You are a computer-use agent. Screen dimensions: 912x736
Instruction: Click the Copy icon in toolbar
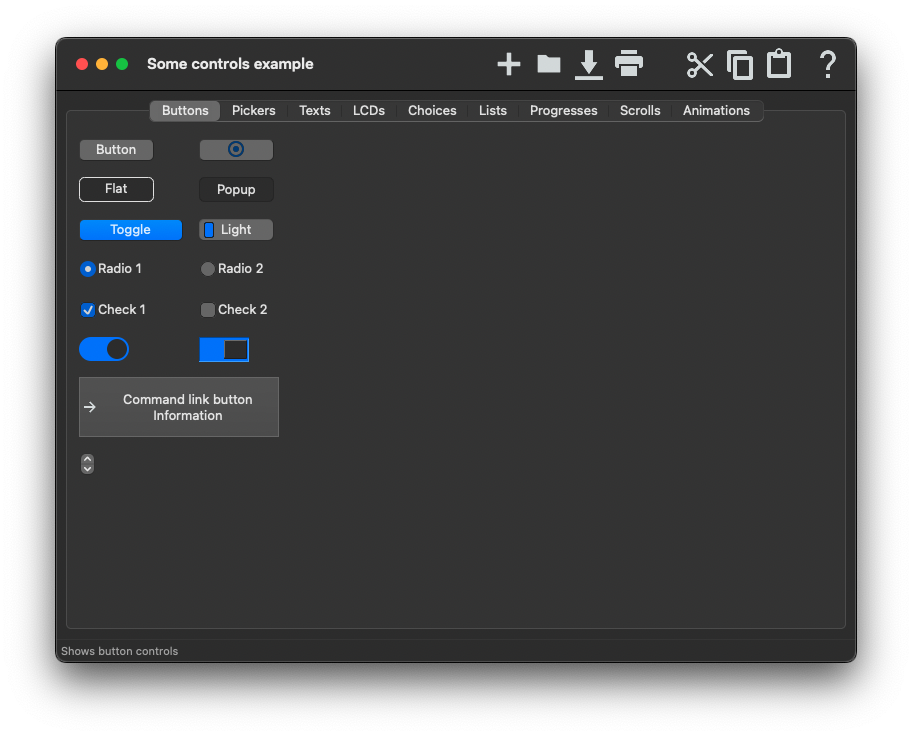tap(740, 65)
